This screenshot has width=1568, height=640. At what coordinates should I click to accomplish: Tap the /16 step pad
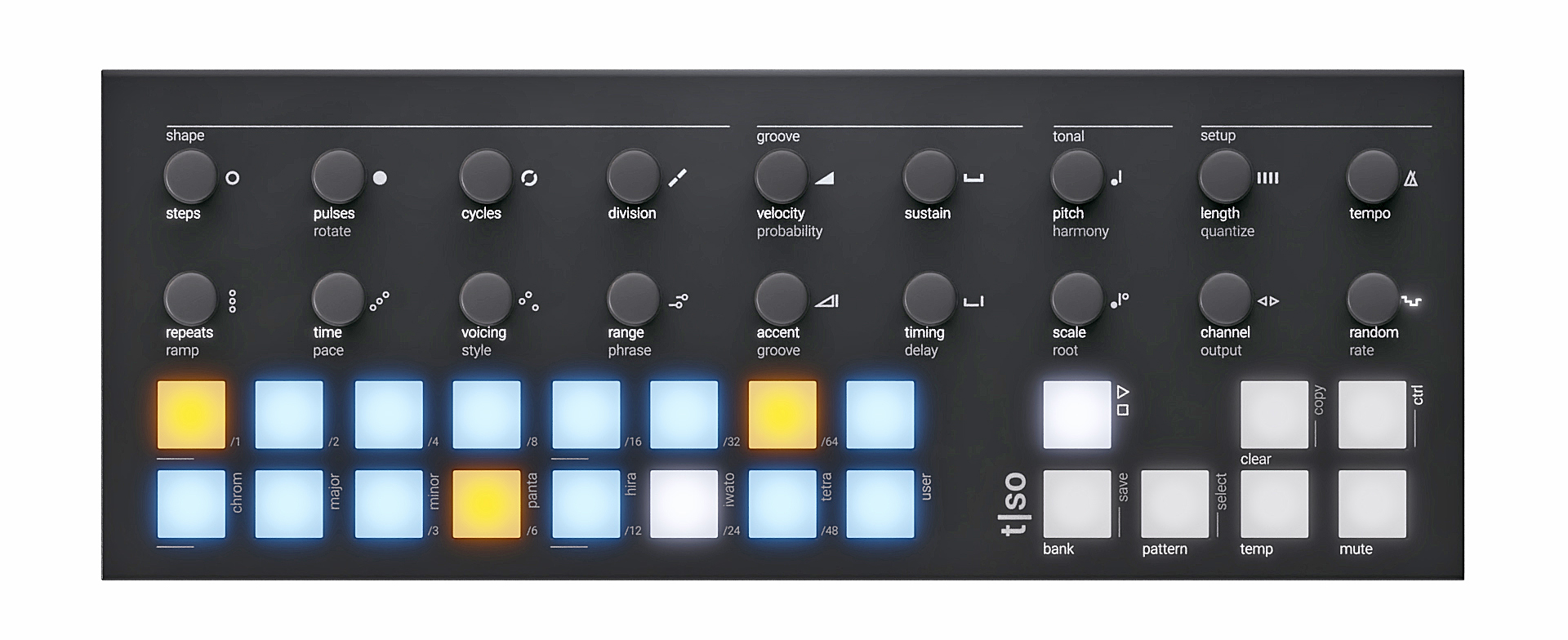[586, 415]
